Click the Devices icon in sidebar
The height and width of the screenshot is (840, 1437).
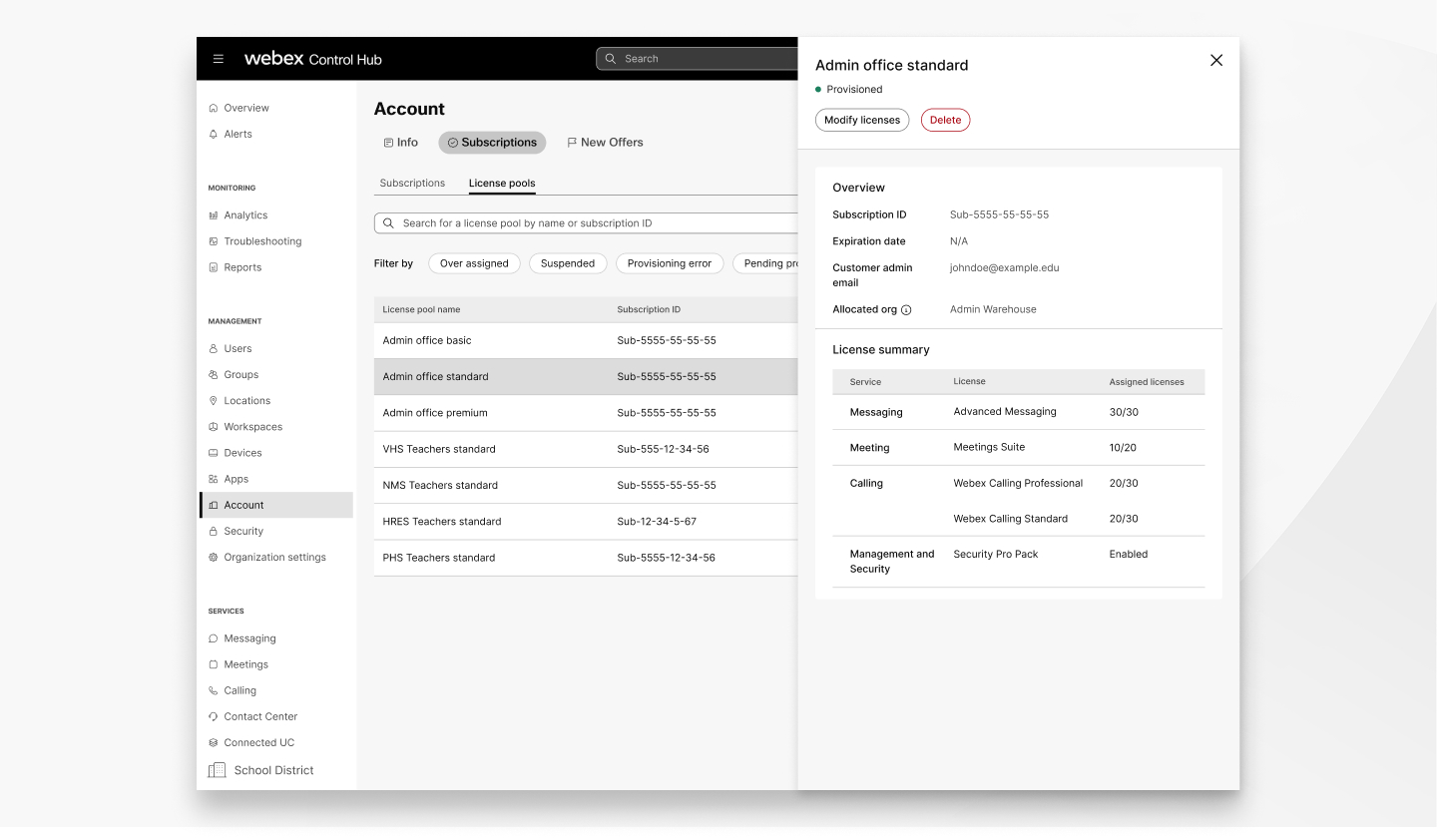tap(213, 453)
